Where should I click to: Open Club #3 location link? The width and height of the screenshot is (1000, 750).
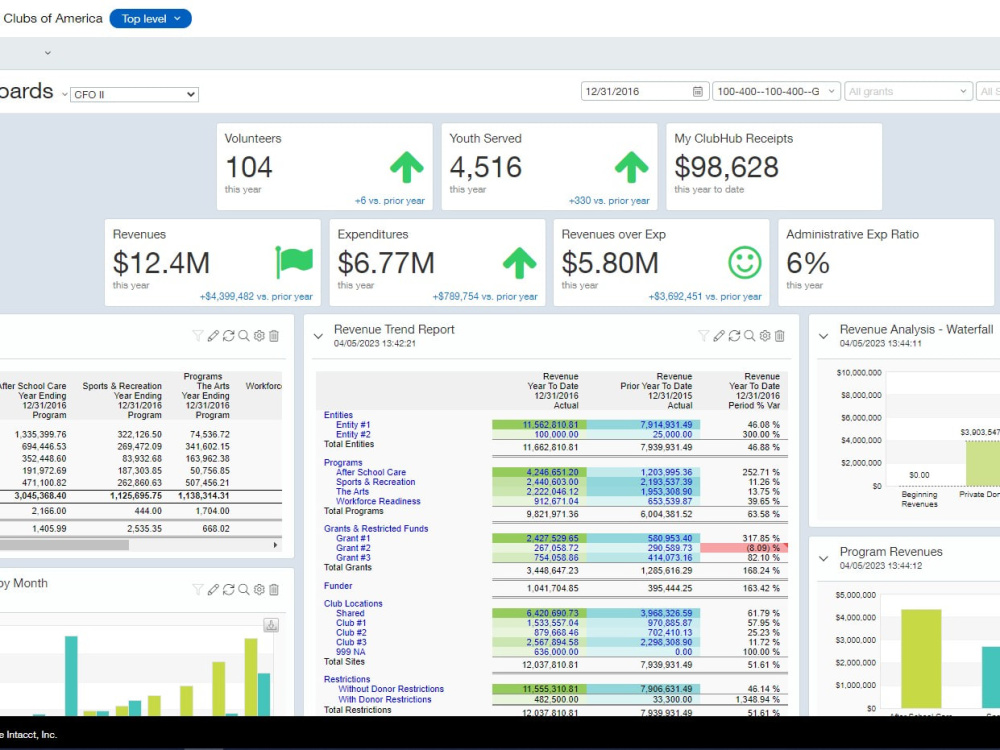pos(351,642)
